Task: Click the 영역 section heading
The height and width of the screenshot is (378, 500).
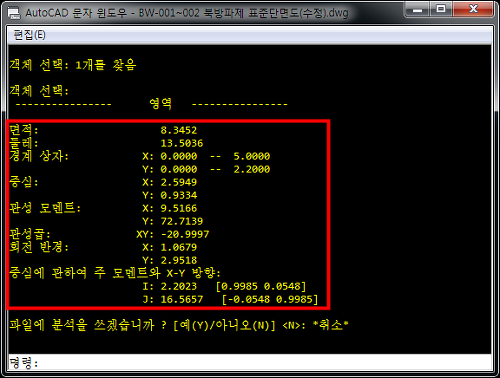Action: coord(160,104)
